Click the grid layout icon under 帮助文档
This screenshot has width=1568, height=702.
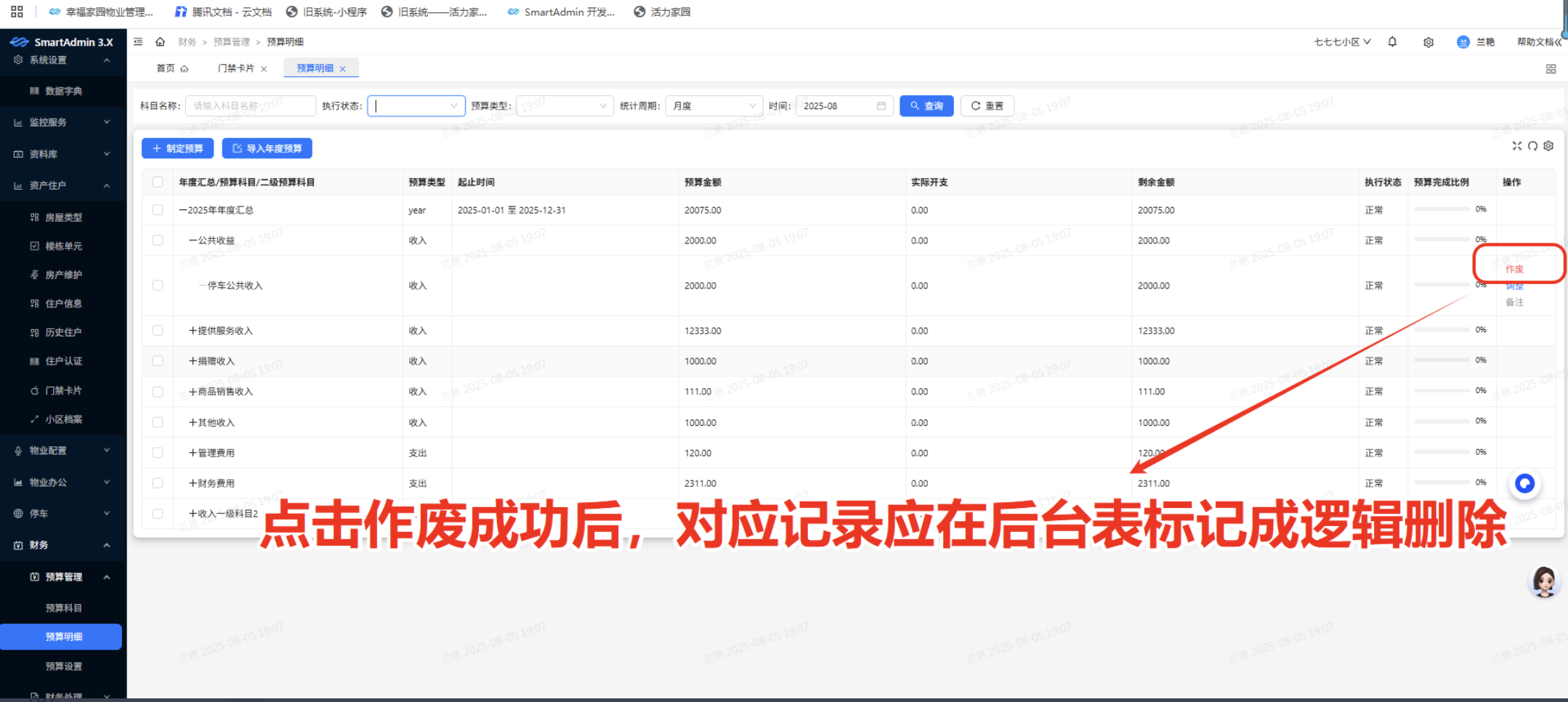pyautogui.click(x=1551, y=68)
